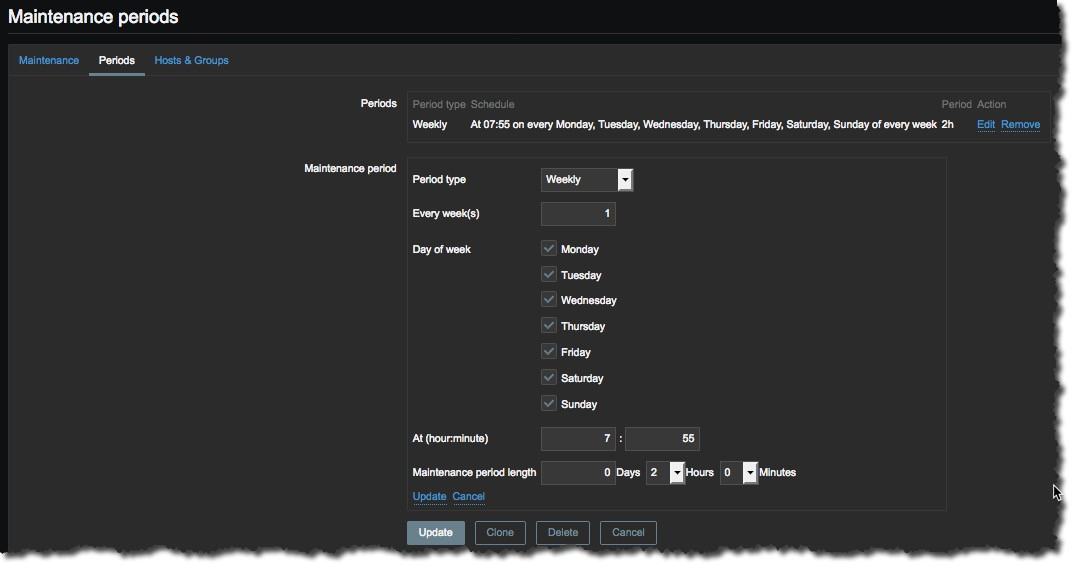Click the Delete button

[x=563, y=532]
